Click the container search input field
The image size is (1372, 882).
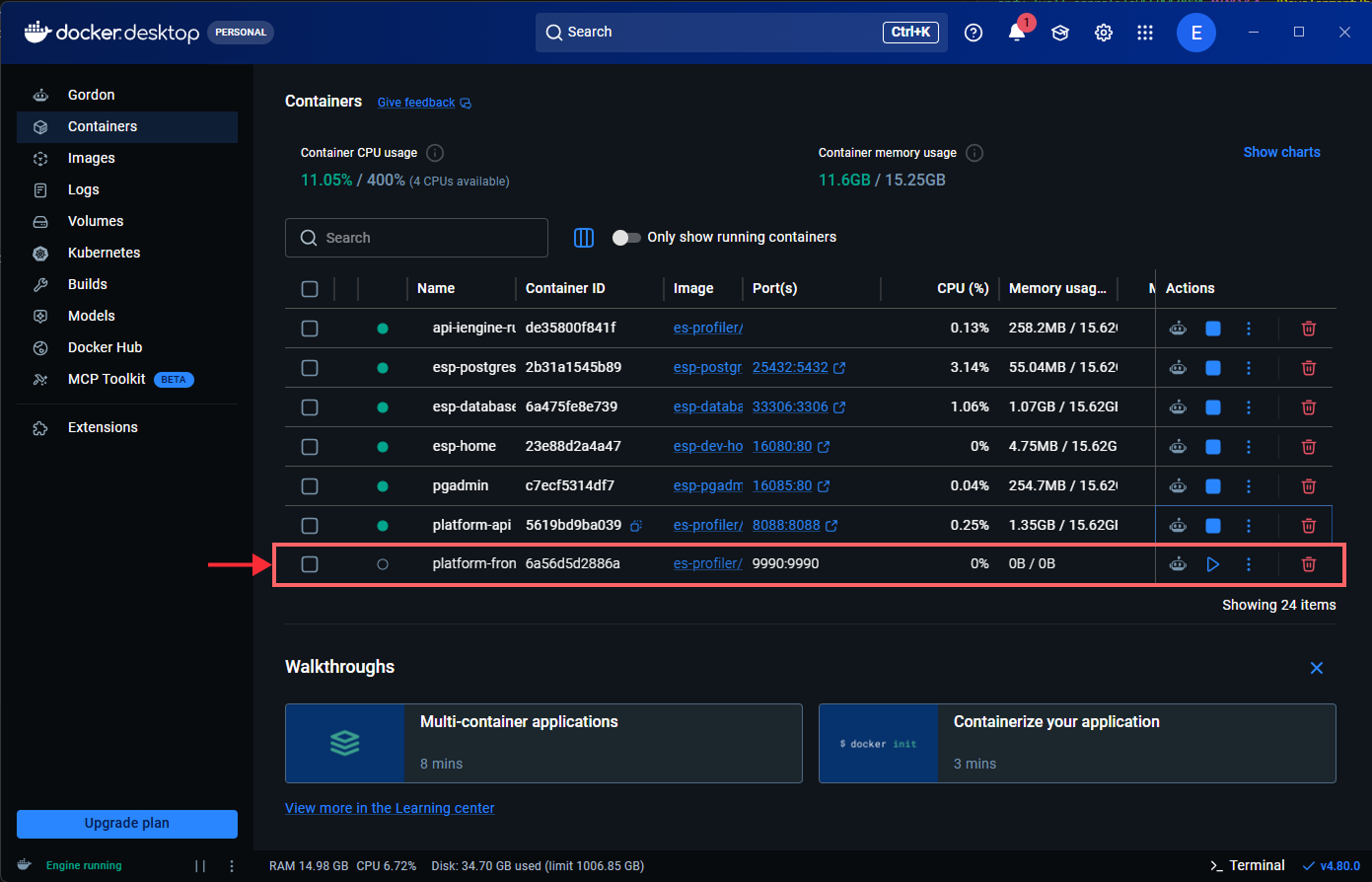click(x=416, y=238)
